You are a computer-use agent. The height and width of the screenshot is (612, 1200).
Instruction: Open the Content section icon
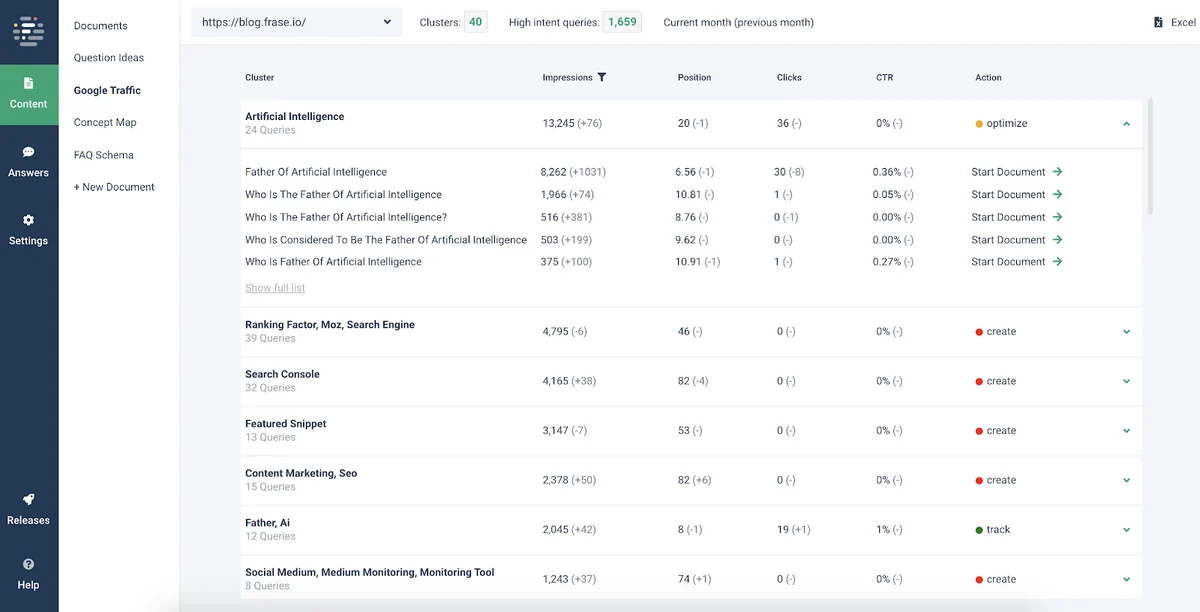[29, 83]
